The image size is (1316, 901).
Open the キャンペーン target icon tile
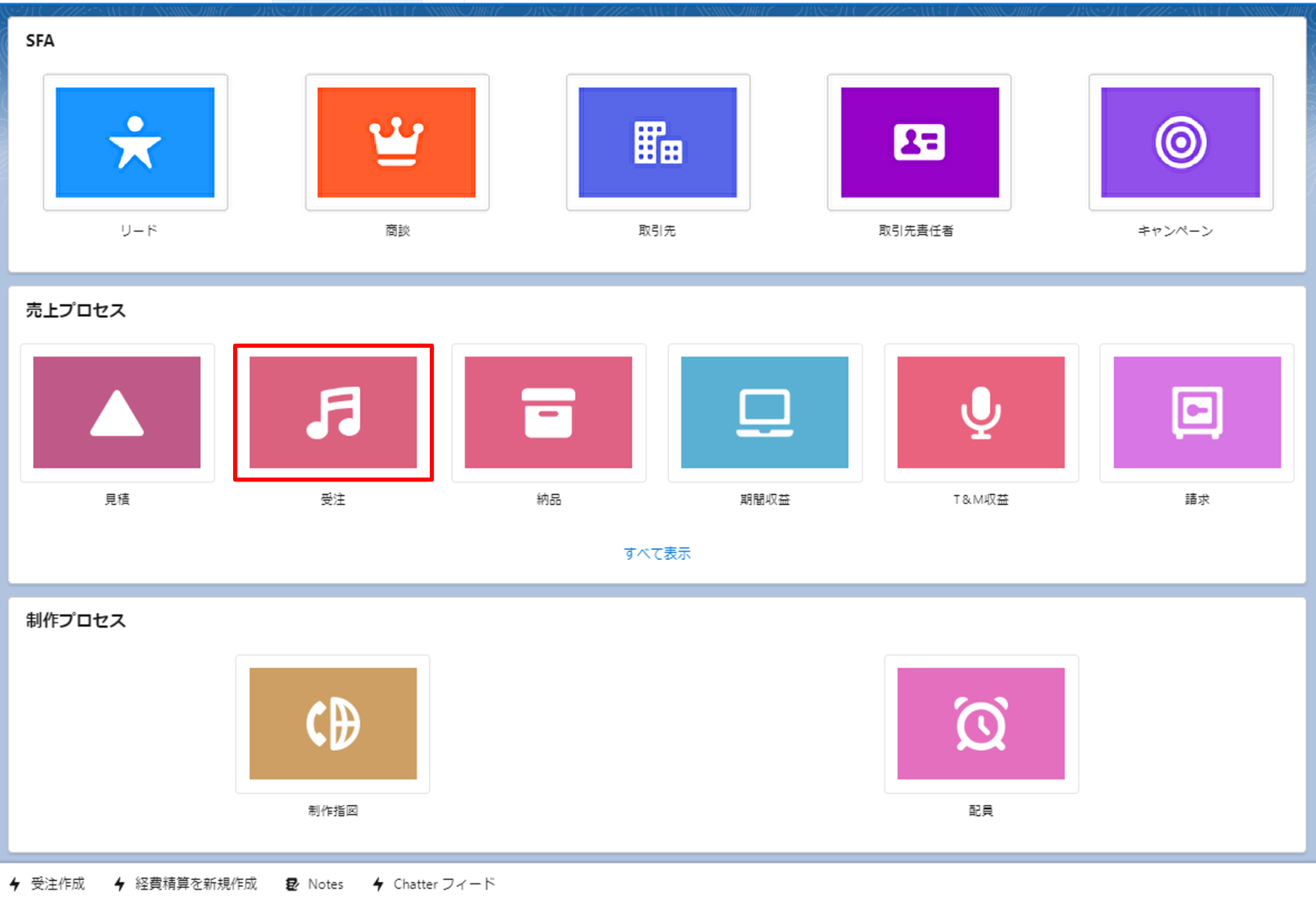click(1180, 142)
